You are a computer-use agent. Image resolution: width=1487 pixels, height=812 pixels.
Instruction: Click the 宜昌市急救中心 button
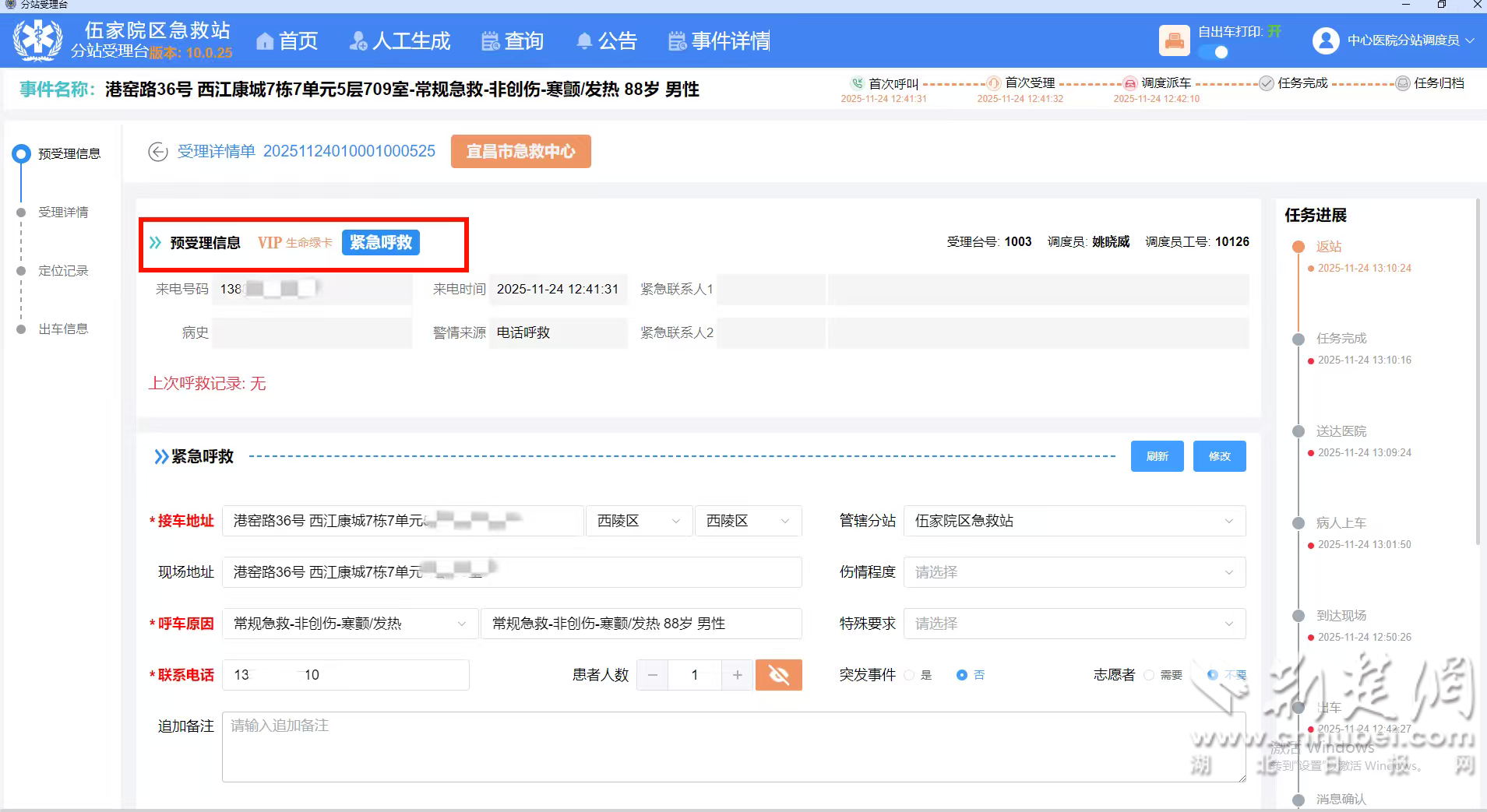pyautogui.click(x=520, y=151)
